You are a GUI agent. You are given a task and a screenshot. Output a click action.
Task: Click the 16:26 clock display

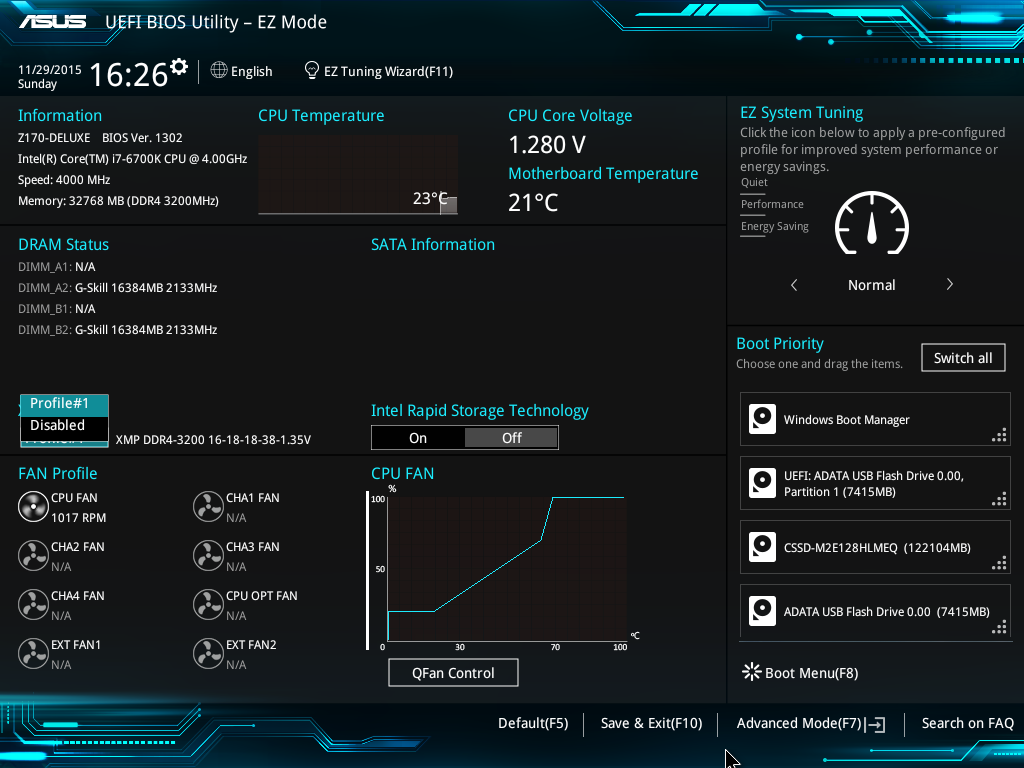[129, 74]
